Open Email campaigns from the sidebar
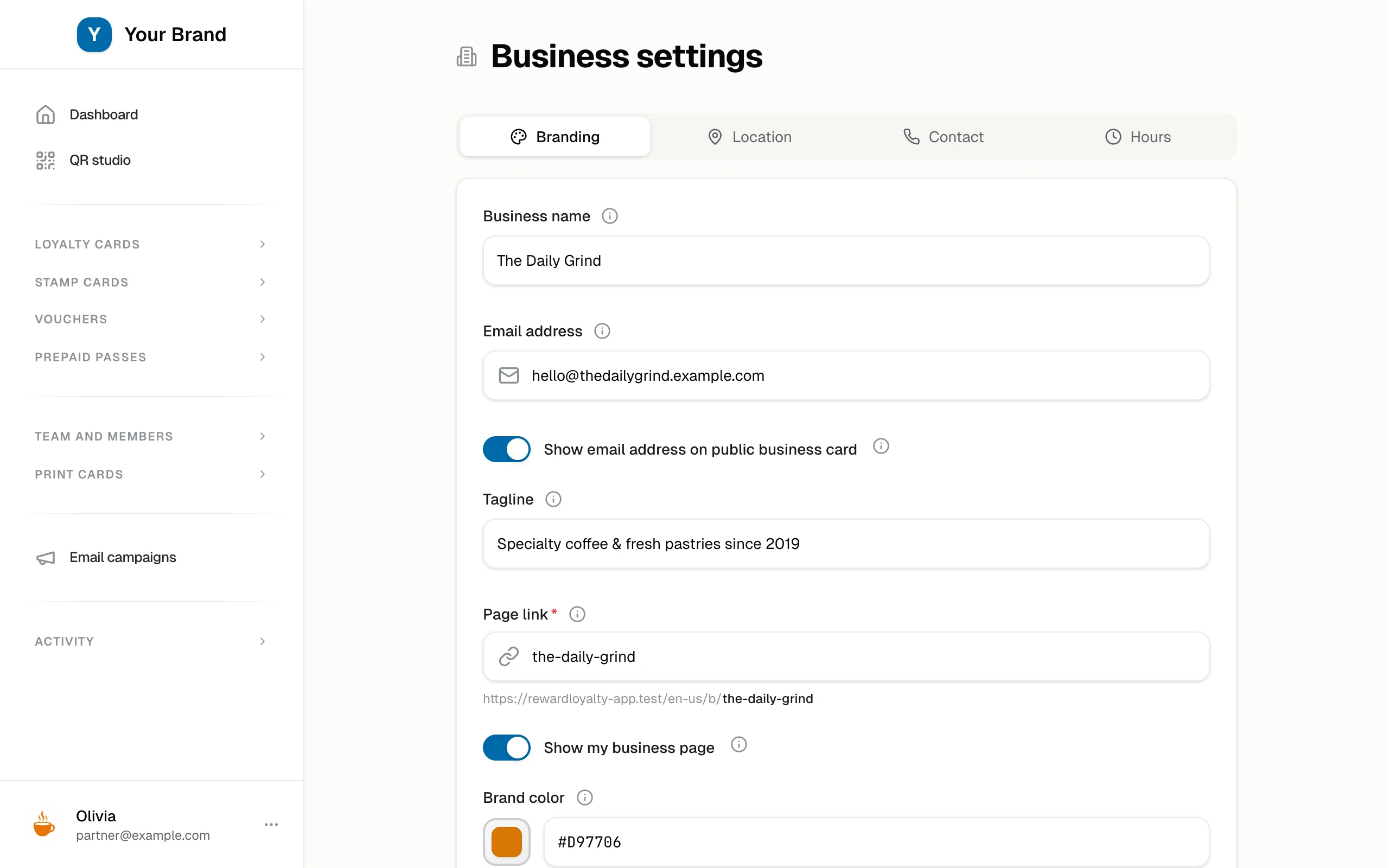 click(151, 558)
